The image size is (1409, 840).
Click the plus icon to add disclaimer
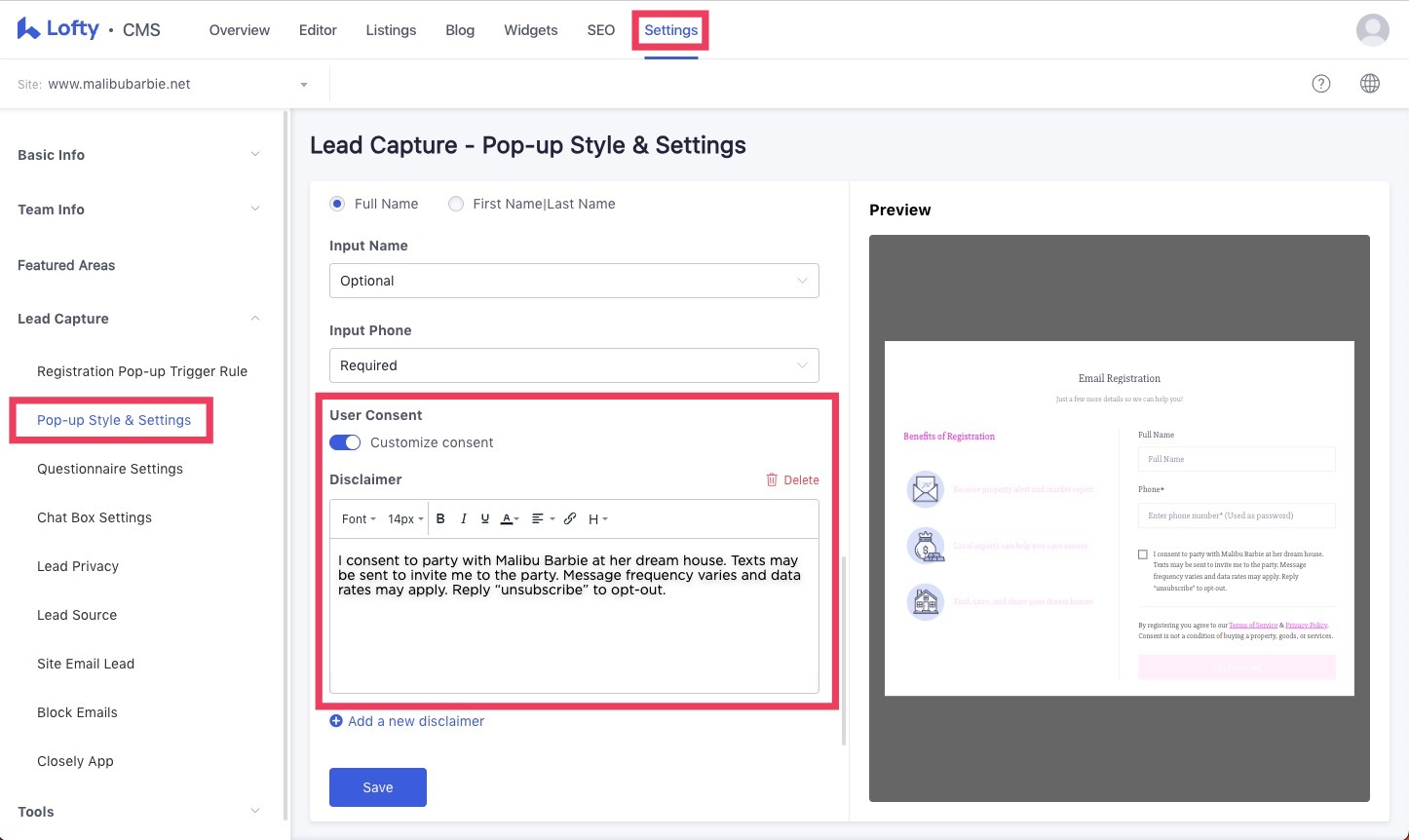pos(336,721)
